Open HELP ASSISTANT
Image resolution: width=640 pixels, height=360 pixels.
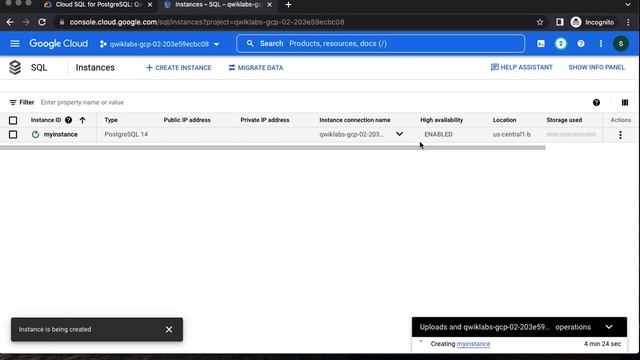click(522, 67)
